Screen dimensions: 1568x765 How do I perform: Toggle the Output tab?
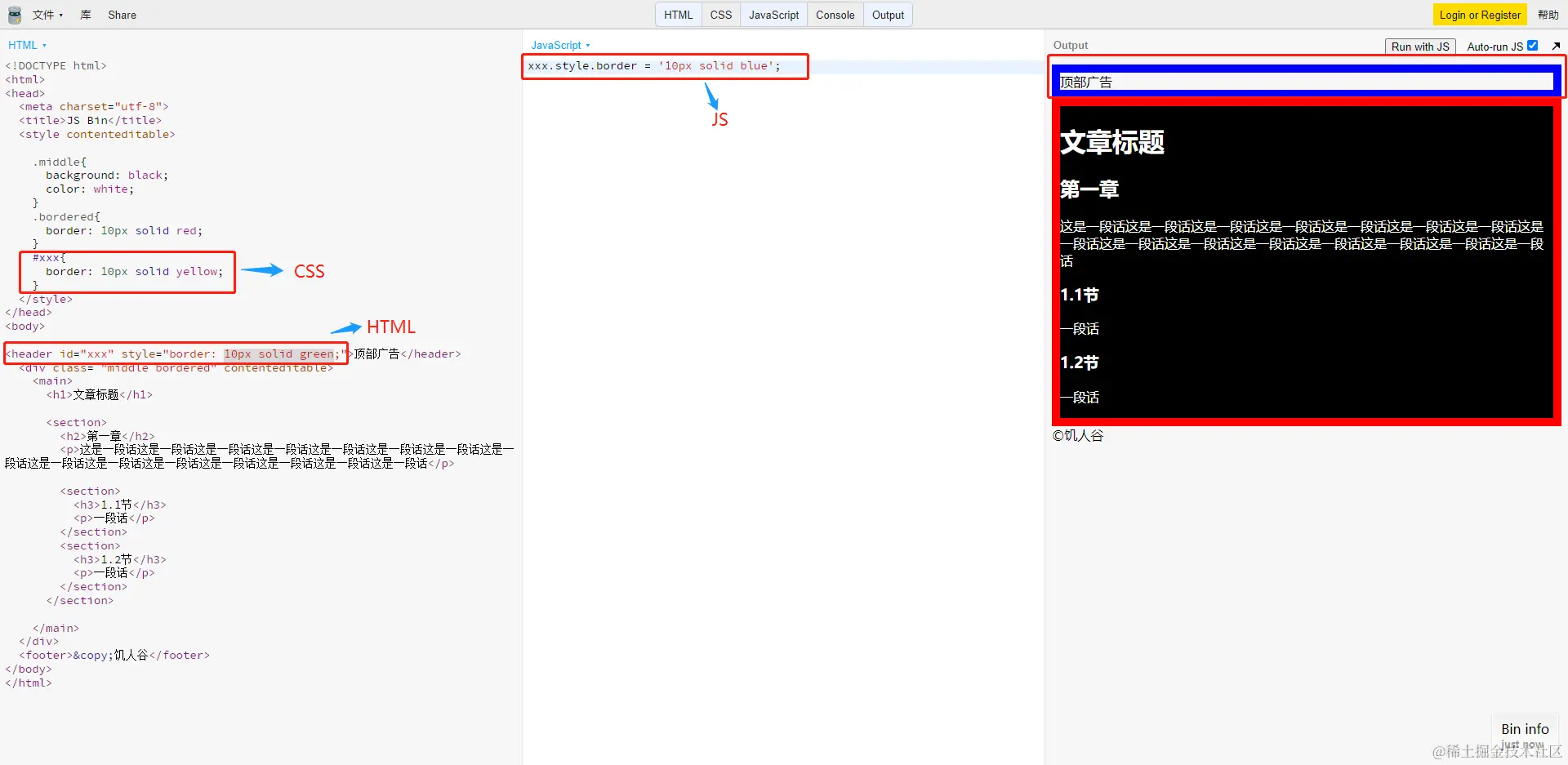tap(888, 14)
